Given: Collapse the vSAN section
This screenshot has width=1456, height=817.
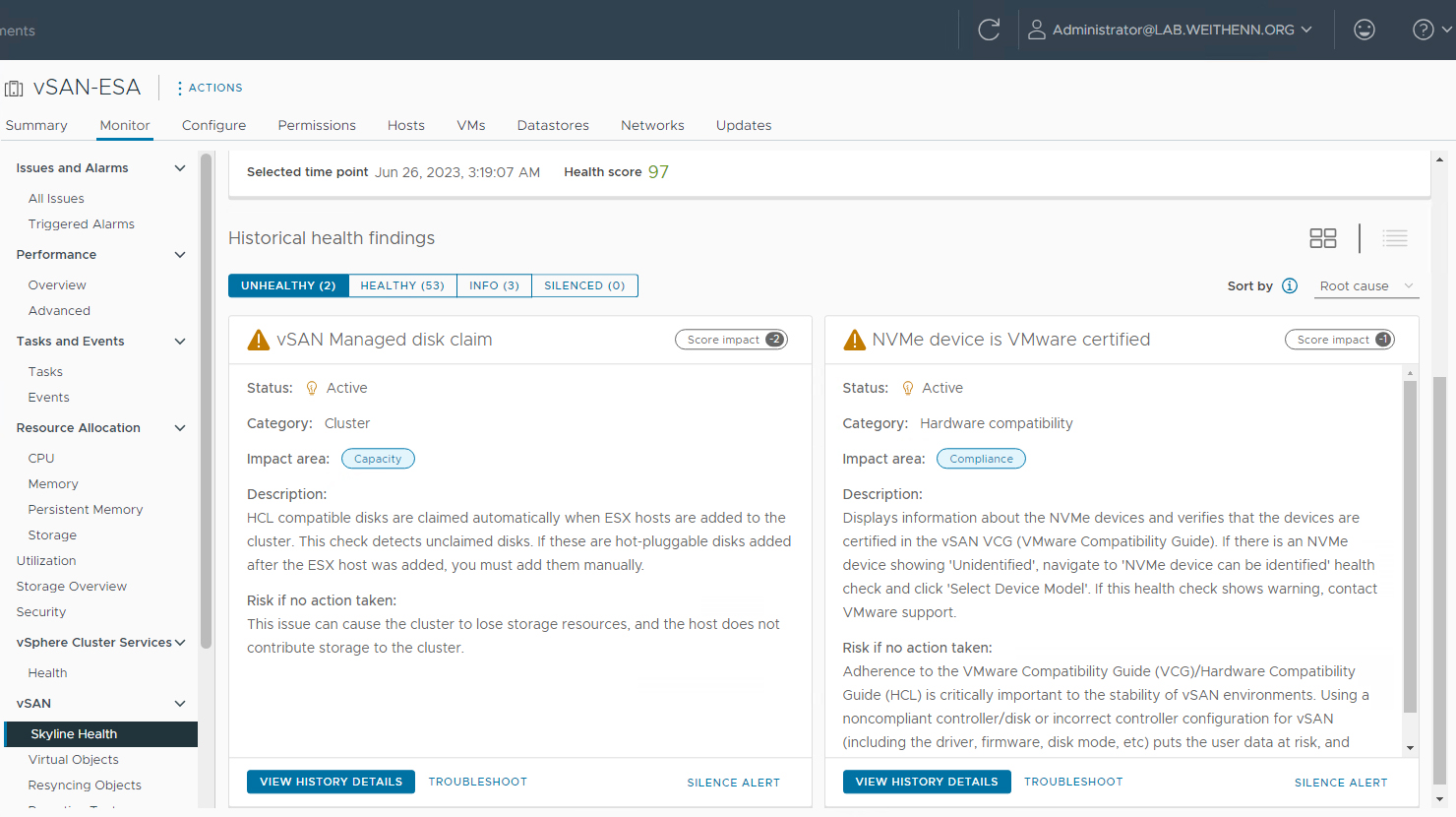Looking at the screenshot, I should [180, 704].
